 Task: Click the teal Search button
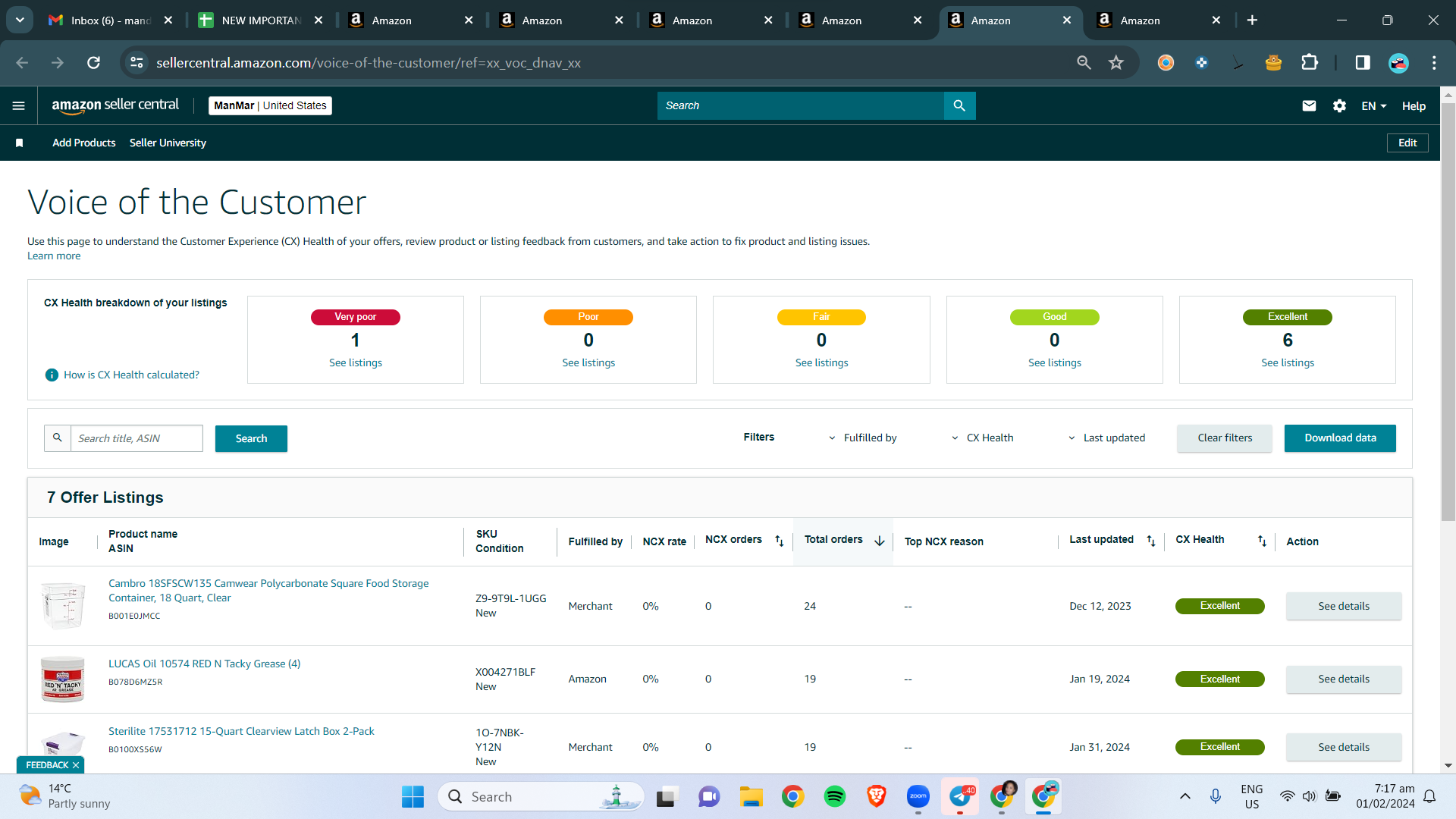[x=251, y=438]
